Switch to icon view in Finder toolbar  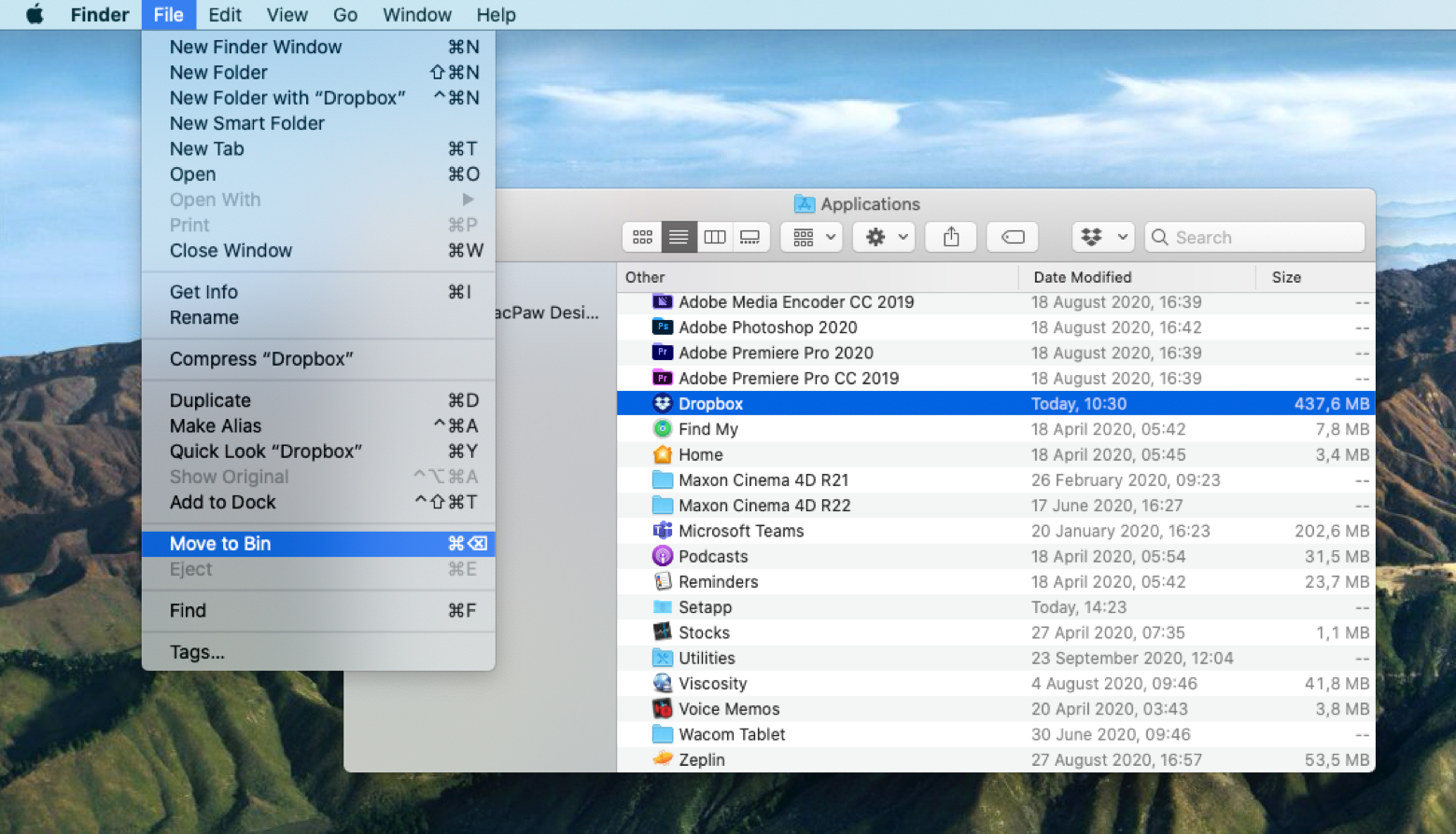[x=642, y=237]
